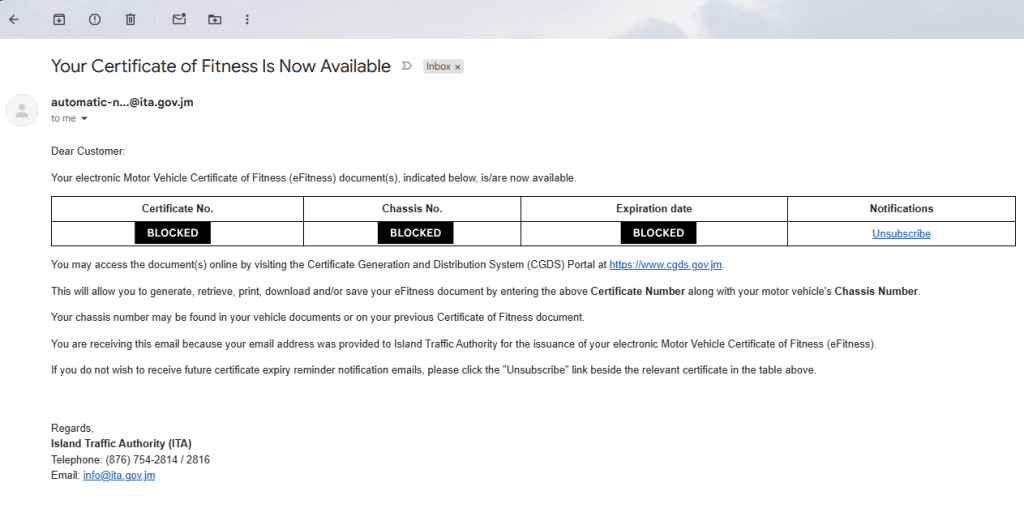
Task: Toggle the importance marker beside the subject
Action: click(x=406, y=66)
